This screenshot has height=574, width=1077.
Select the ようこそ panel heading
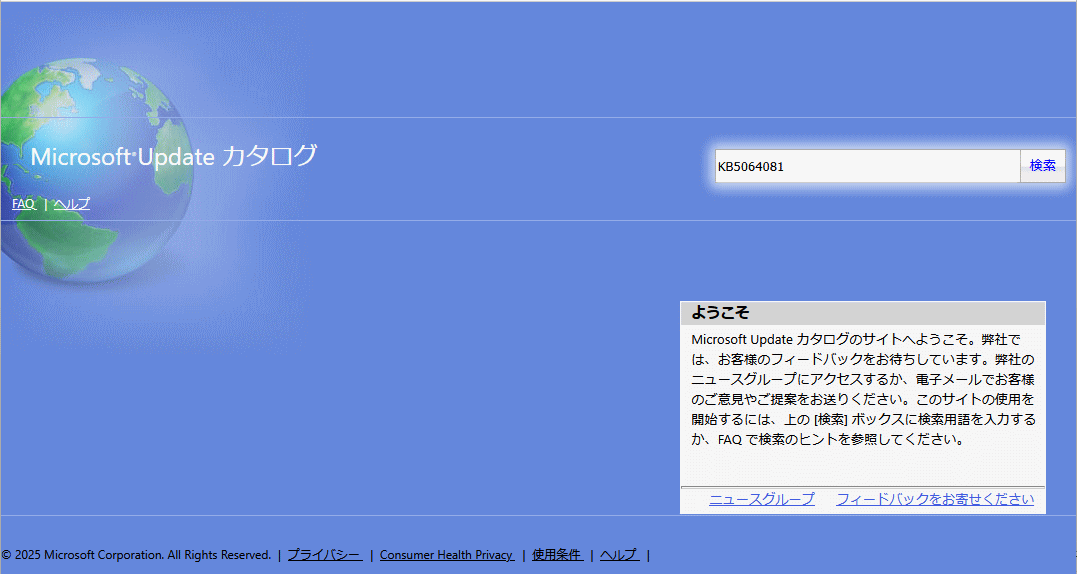(x=720, y=313)
